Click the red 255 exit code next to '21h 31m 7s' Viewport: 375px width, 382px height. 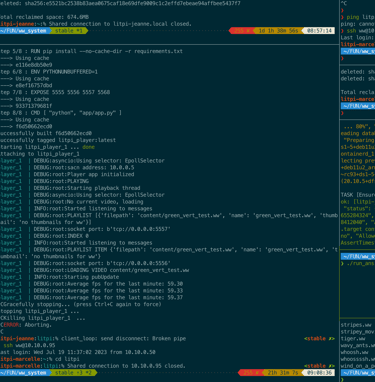(251, 373)
